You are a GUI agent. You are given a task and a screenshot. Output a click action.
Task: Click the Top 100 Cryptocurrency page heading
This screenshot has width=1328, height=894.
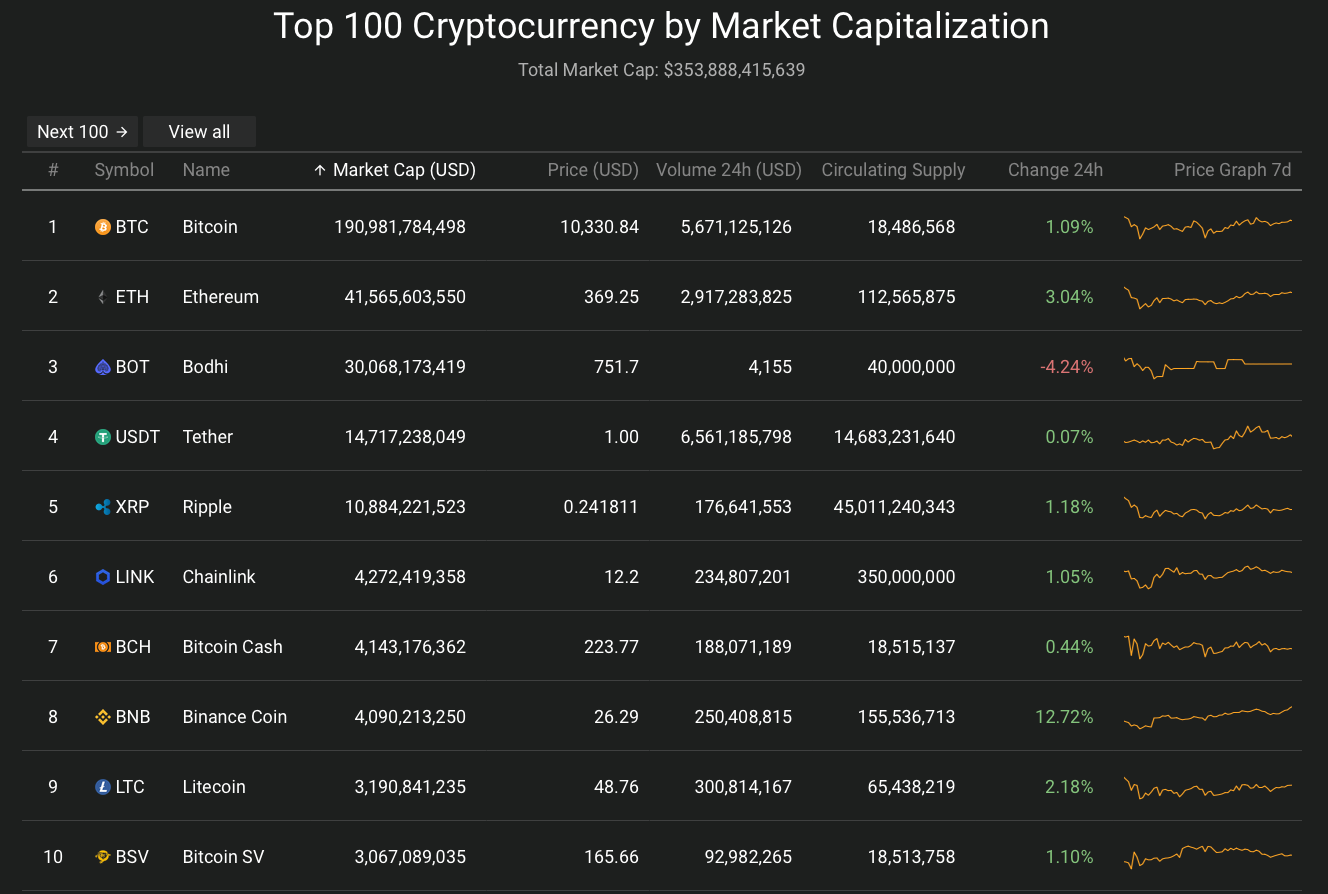pos(661,26)
